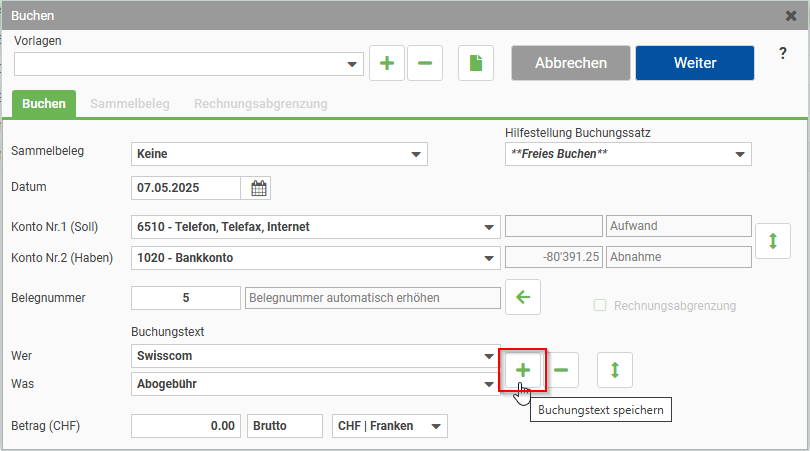Click the Betrag (CHF) amount field
The image size is (810, 451).
pyautogui.click(x=185, y=426)
